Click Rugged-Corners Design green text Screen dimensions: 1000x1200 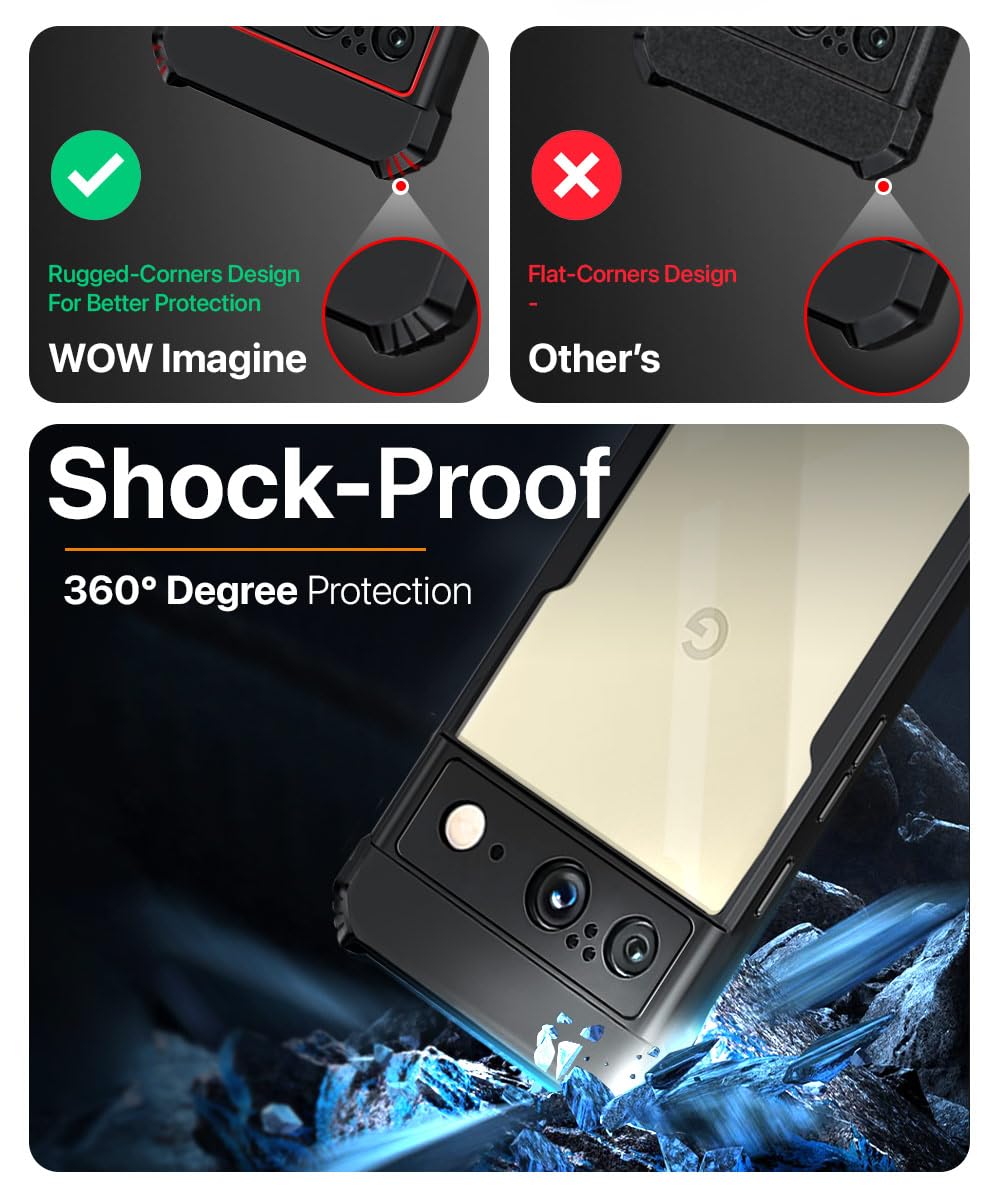pos(174,288)
